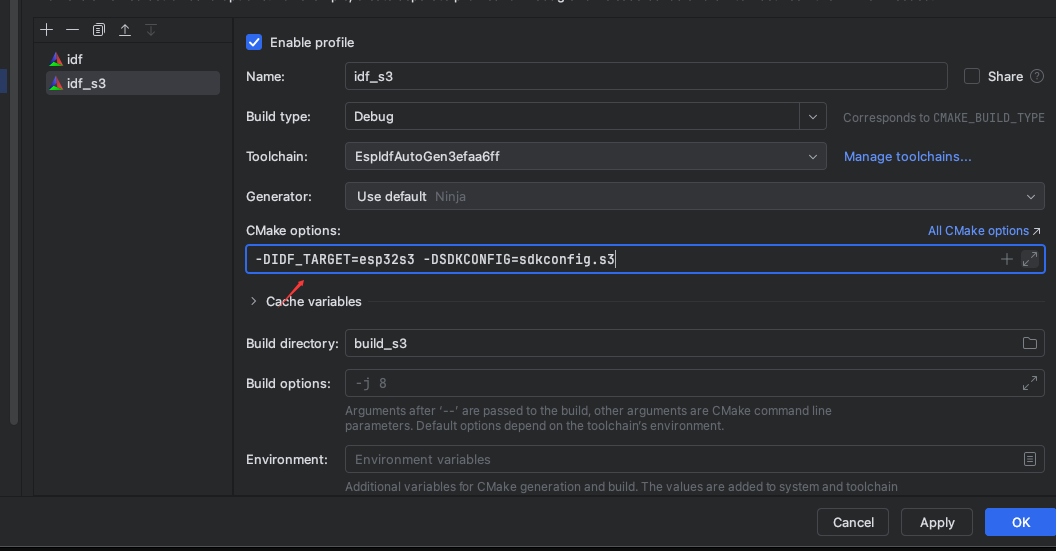Toggle the Enable profile checkbox

(254, 42)
